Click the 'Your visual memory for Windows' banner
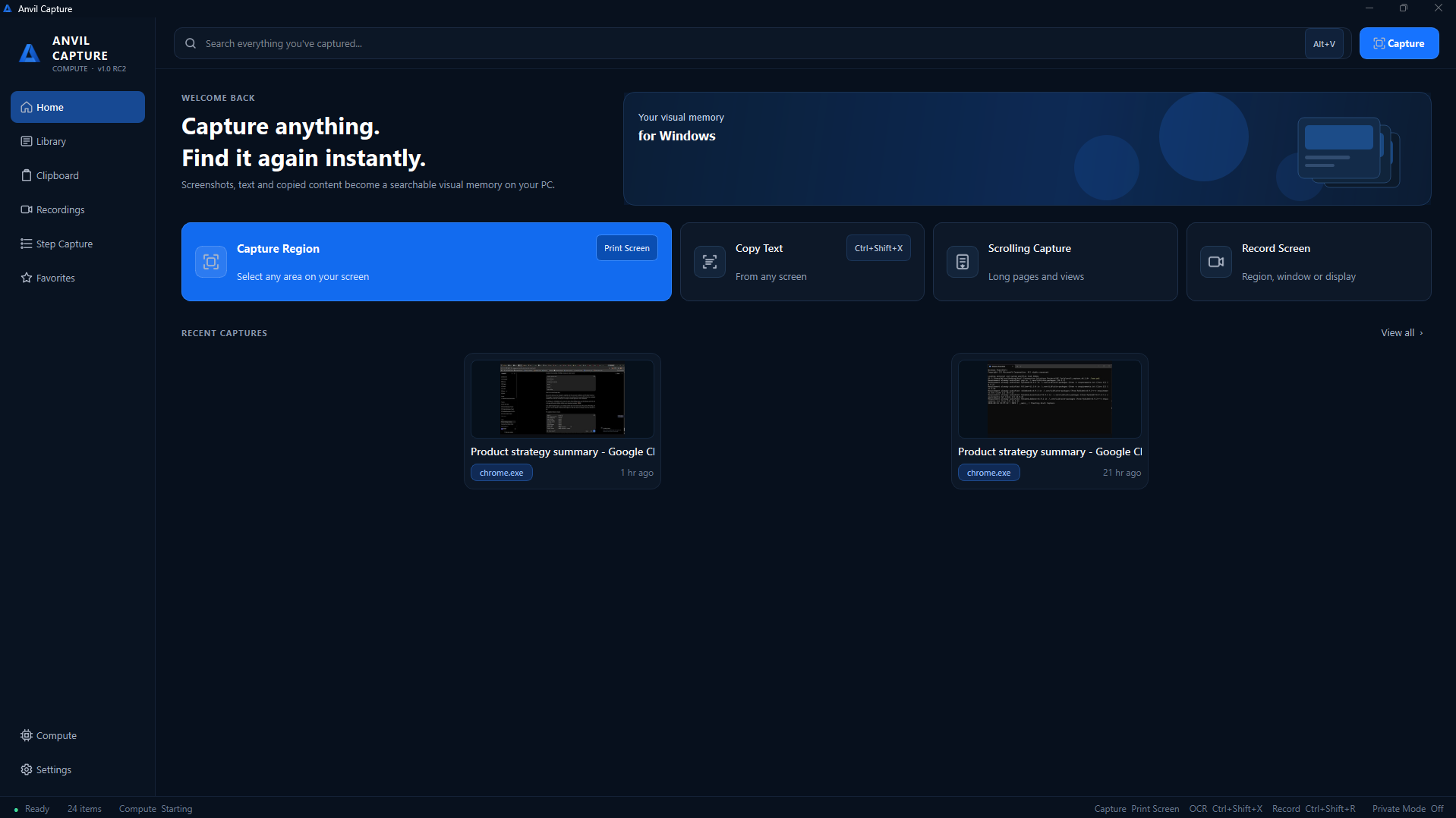 pos(1027,149)
